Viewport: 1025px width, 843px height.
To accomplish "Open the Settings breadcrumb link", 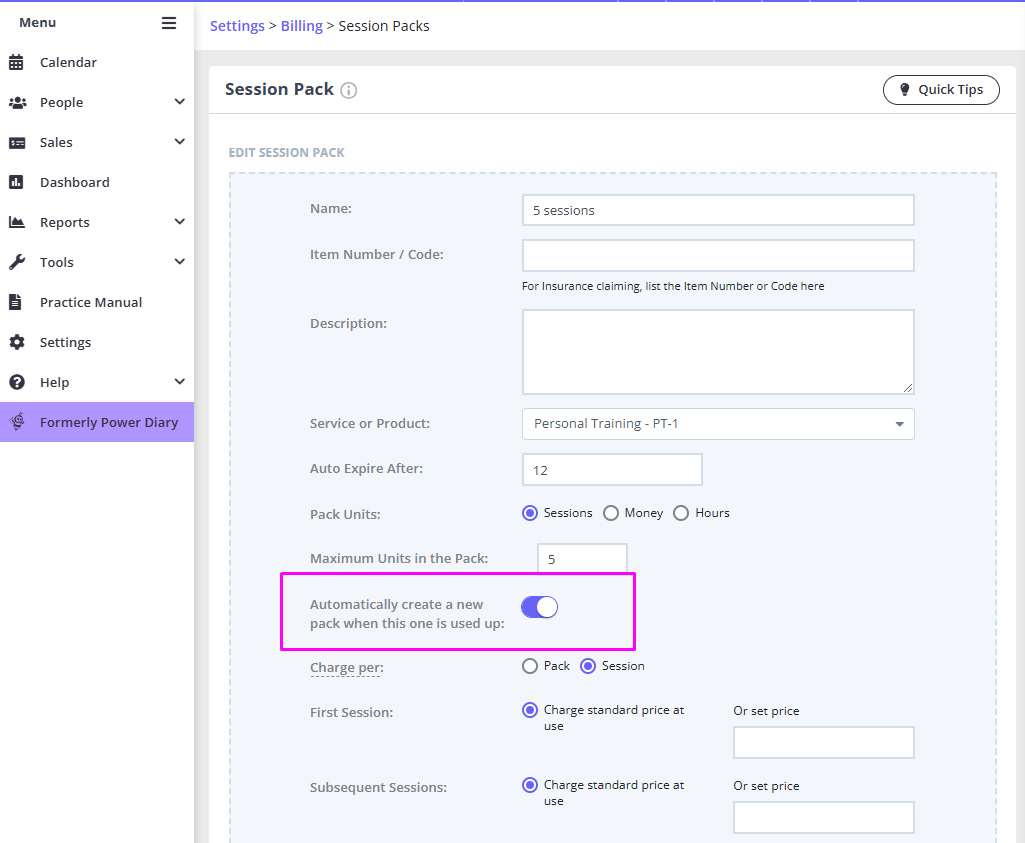I will pos(237,26).
